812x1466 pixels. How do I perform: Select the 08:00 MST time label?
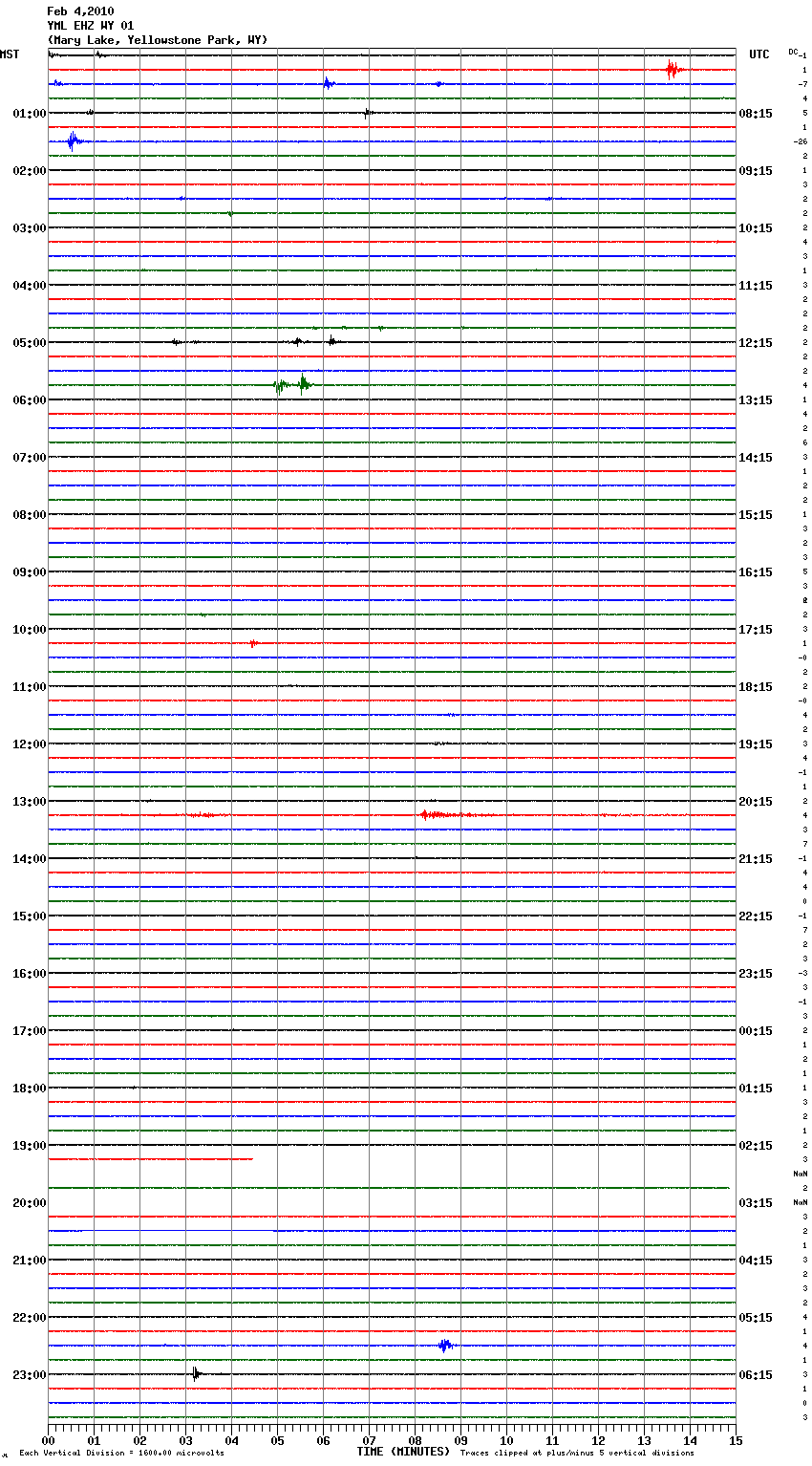tap(30, 515)
